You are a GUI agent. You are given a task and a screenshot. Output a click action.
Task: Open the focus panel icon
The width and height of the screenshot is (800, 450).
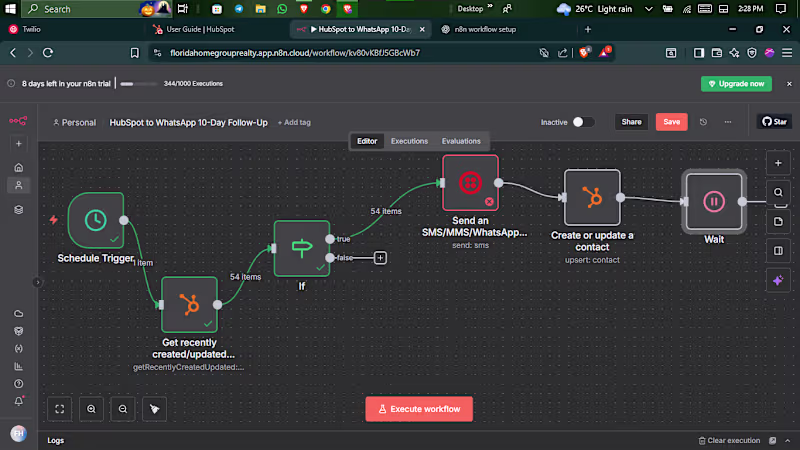coord(778,251)
